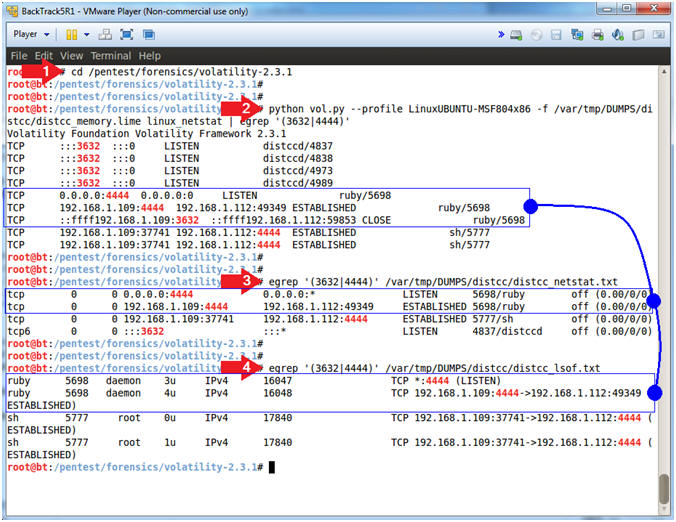Screen dimensions: 676x522
Task: Click the '0.0.0.0:4444' address in volatility output
Action: 94,196
